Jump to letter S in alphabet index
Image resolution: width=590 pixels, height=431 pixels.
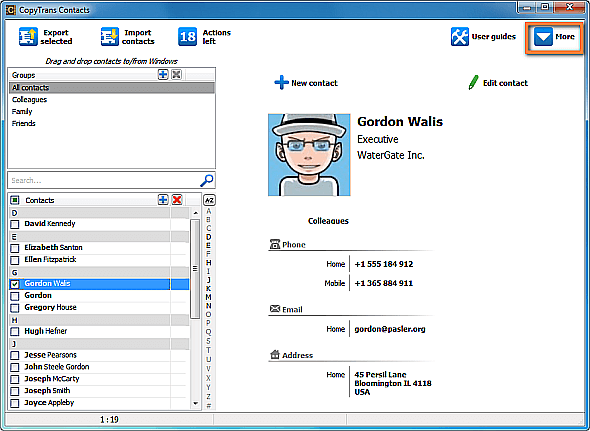click(x=209, y=341)
